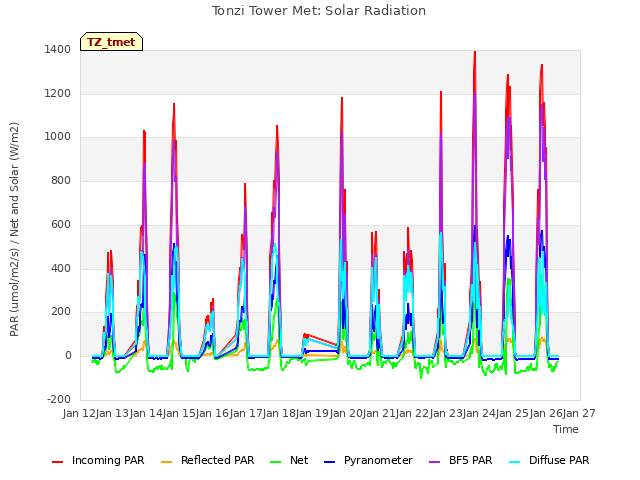Image resolution: width=640 pixels, height=480 pixels.
Task: Select the Pyranometer legend label
Action: (x=378, y=460)
